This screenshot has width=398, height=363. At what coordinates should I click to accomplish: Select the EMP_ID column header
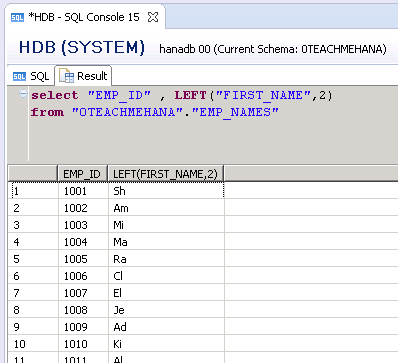click(83, 174)
